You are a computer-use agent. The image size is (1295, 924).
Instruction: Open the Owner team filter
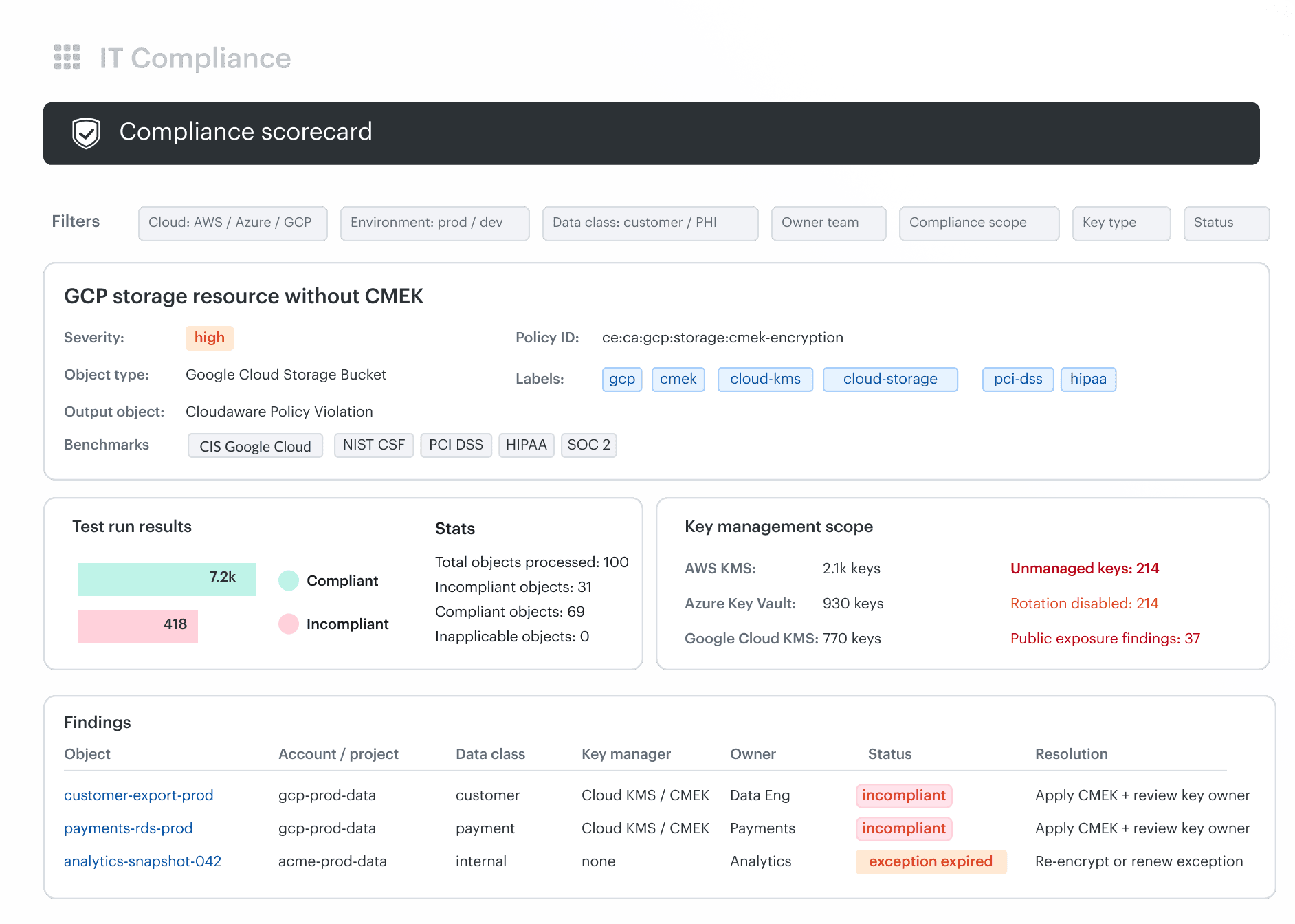click(829, 223)
